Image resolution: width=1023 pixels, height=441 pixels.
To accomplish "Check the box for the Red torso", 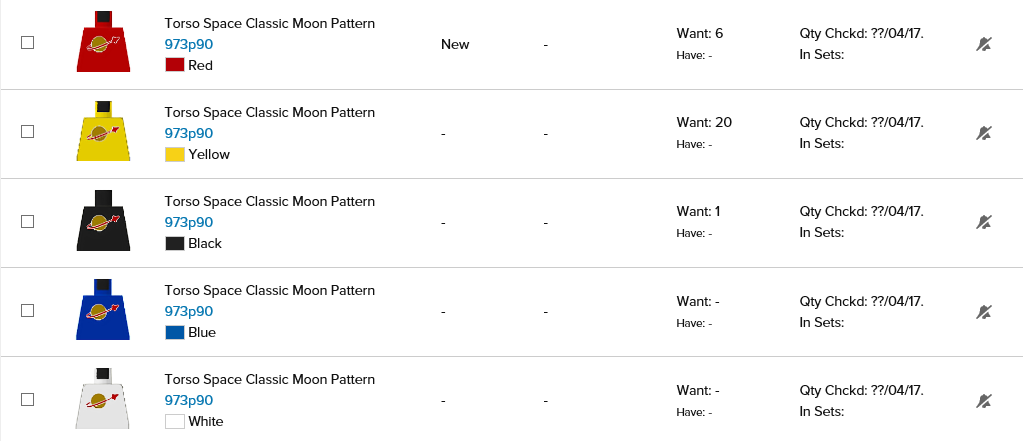I will tap(28, 43).
